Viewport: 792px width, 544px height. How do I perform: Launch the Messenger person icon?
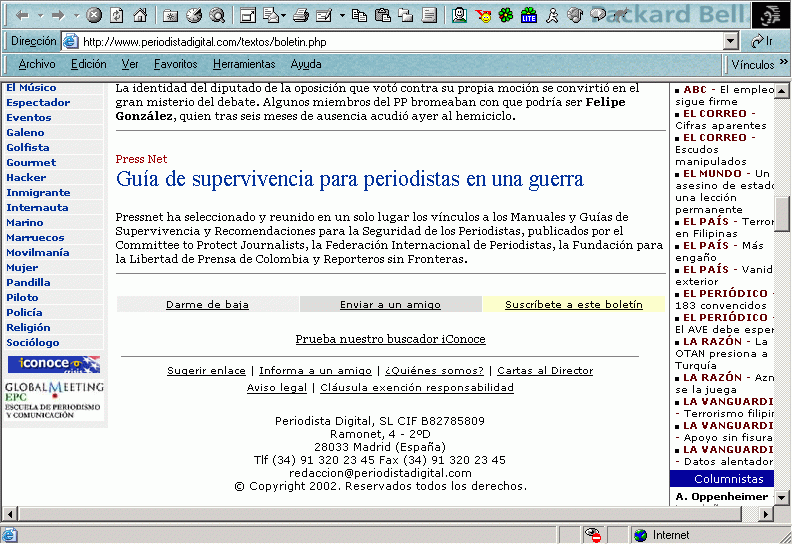[459, 16]
